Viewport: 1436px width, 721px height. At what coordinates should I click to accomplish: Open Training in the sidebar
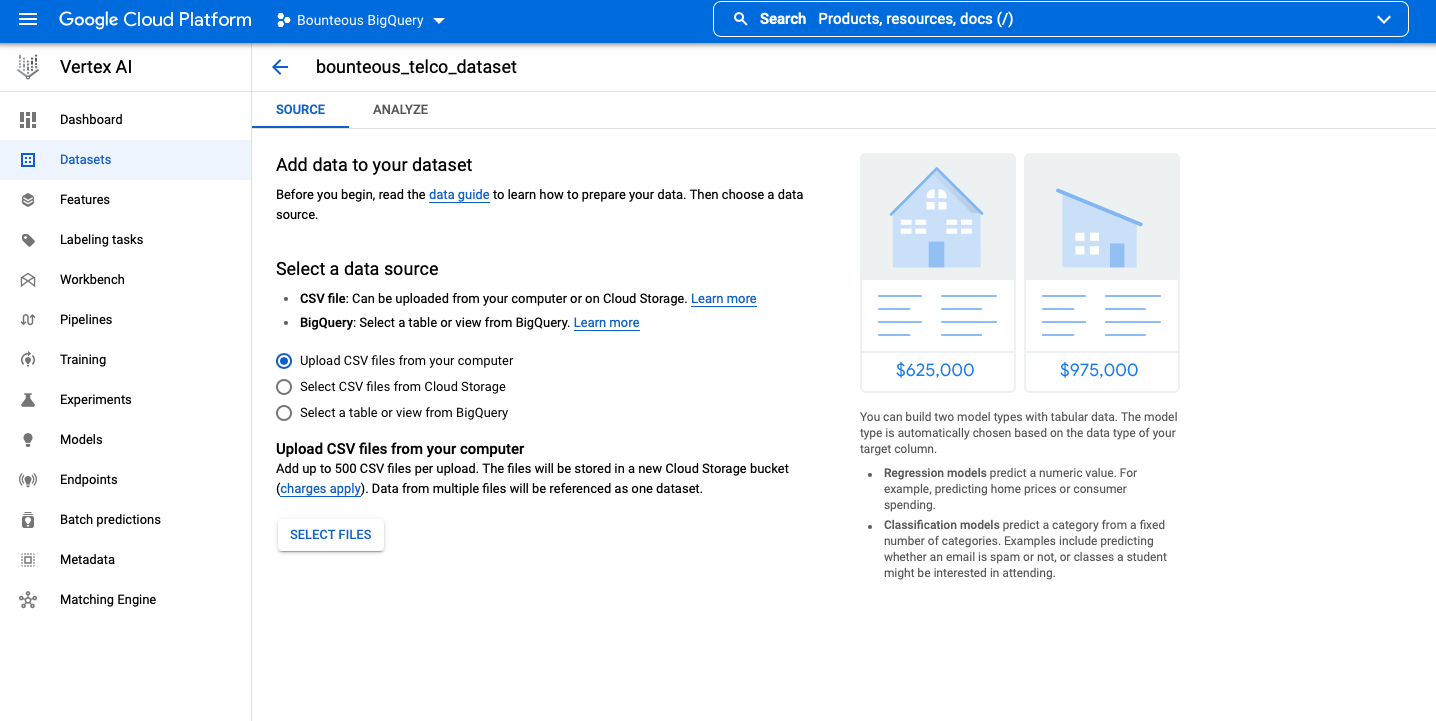click(x=125, y=360)
